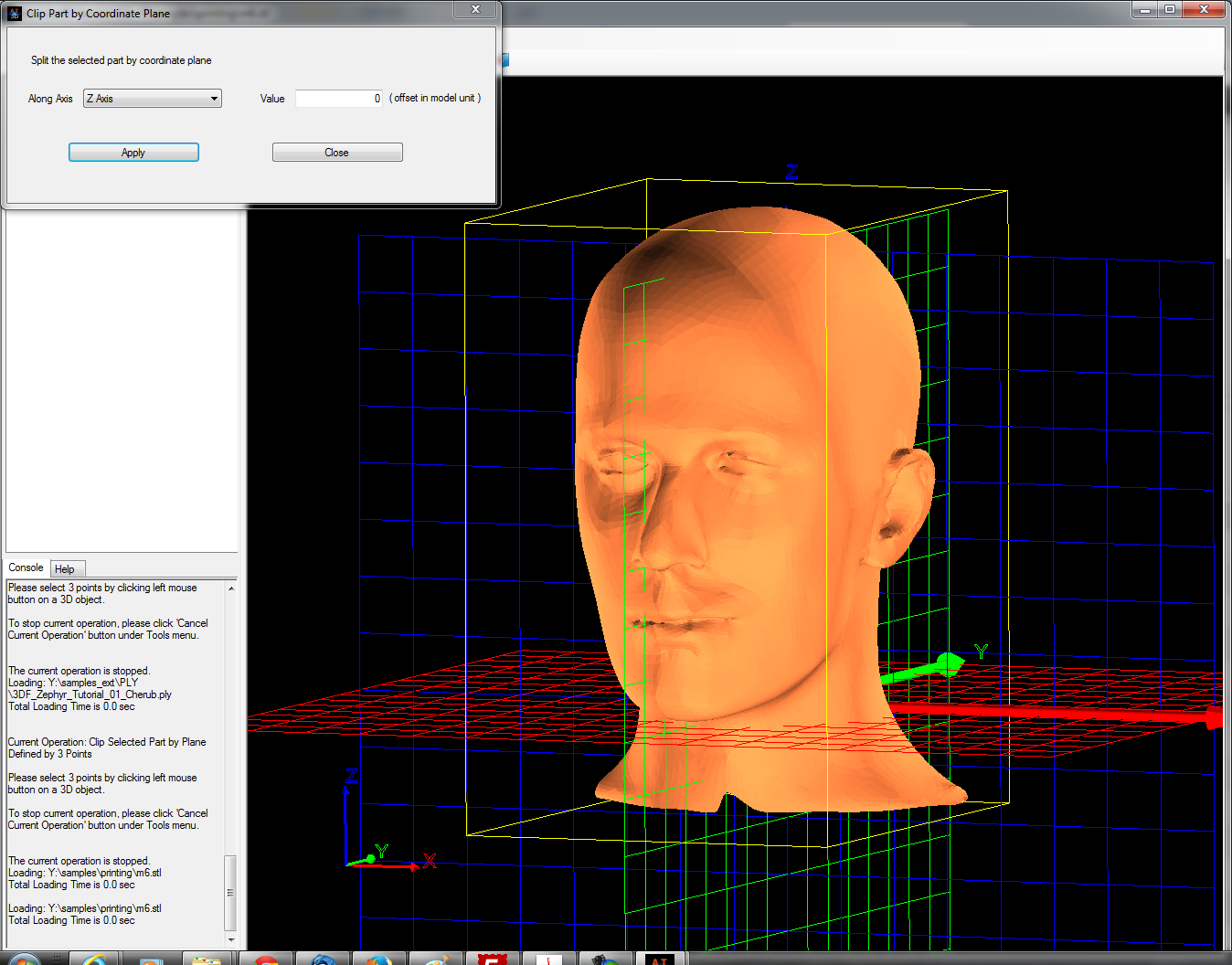Maximize the main application window
Screen dimensions: 1232x965
pos(1170,9)
